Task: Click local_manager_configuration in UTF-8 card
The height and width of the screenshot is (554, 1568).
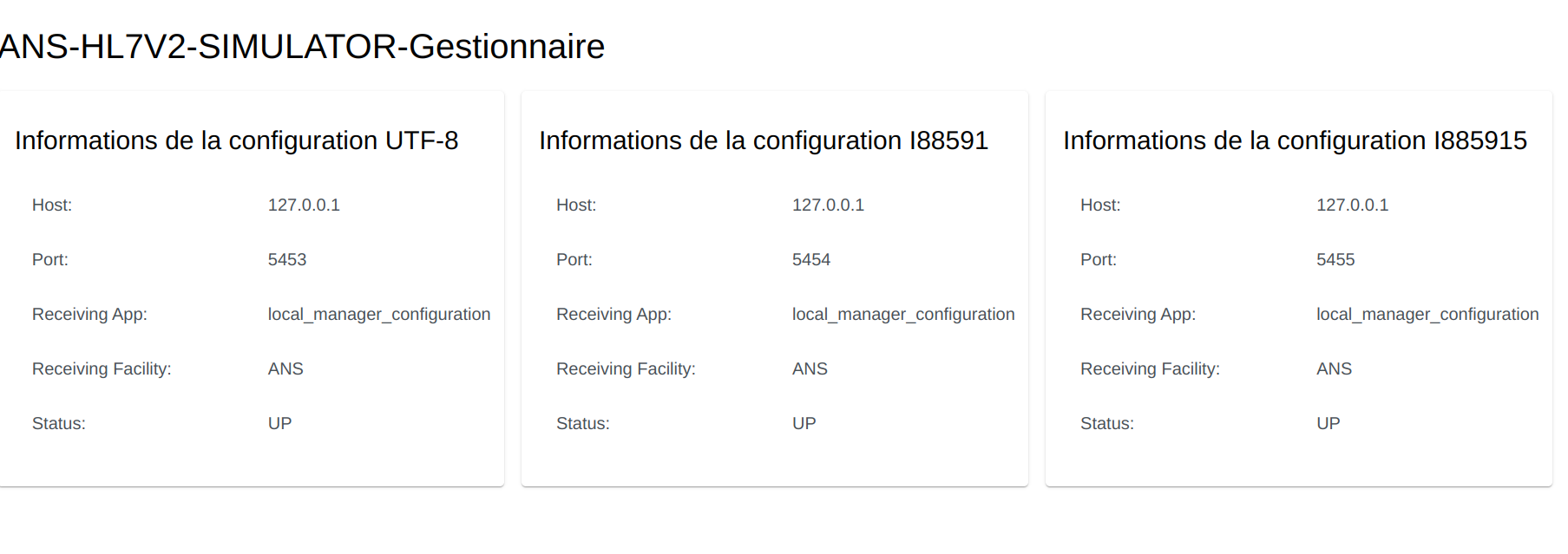Action: pyautogui.click(x=378, y=315)
